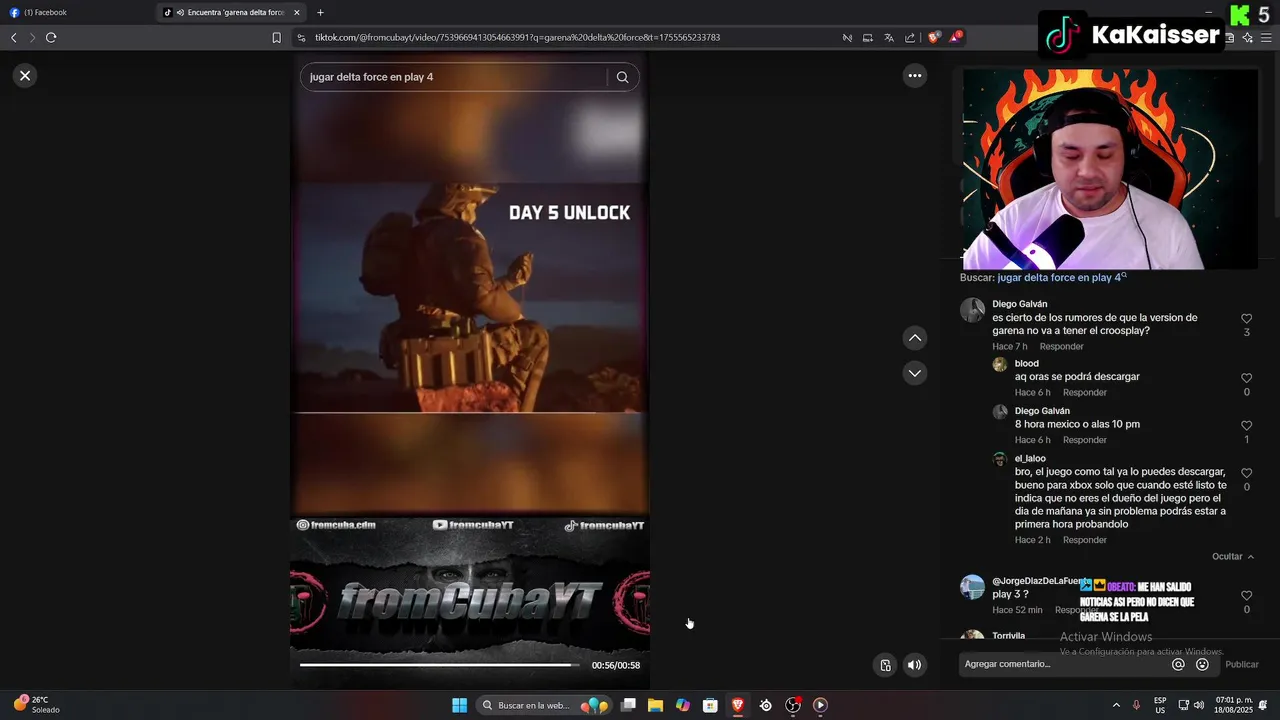Switch to the Facebook browser tab

(75, 12)
